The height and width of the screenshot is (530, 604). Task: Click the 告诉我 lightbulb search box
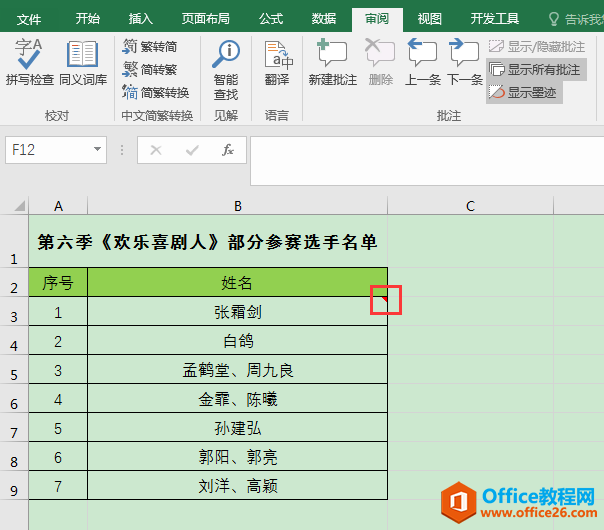tap(576, 19)
